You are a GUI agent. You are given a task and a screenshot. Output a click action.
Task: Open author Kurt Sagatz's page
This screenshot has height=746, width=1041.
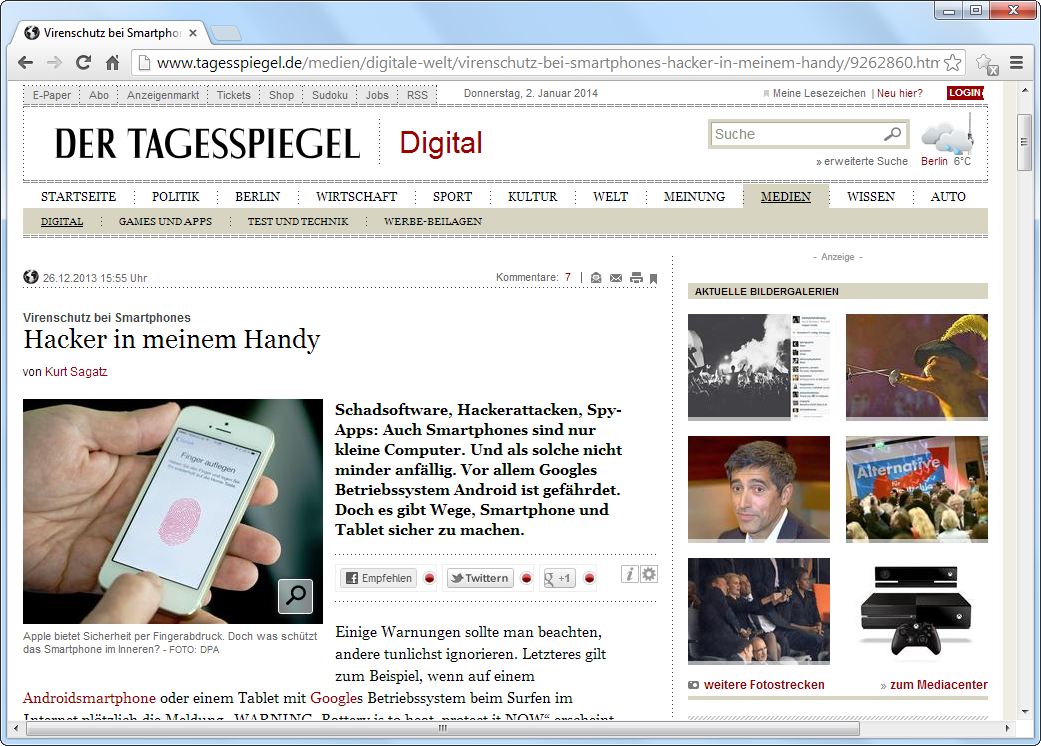pyautogui.click(x=76, y=372)
